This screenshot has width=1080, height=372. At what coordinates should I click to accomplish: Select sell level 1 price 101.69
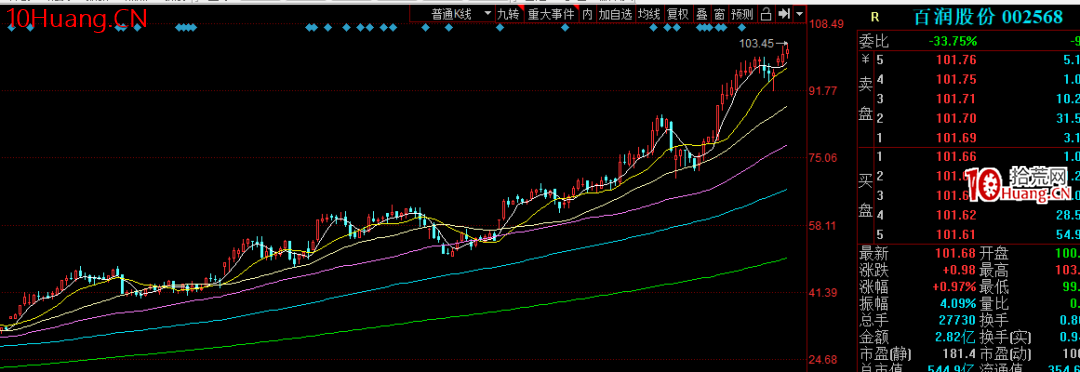pyautogui.click(x=956, y=137)
